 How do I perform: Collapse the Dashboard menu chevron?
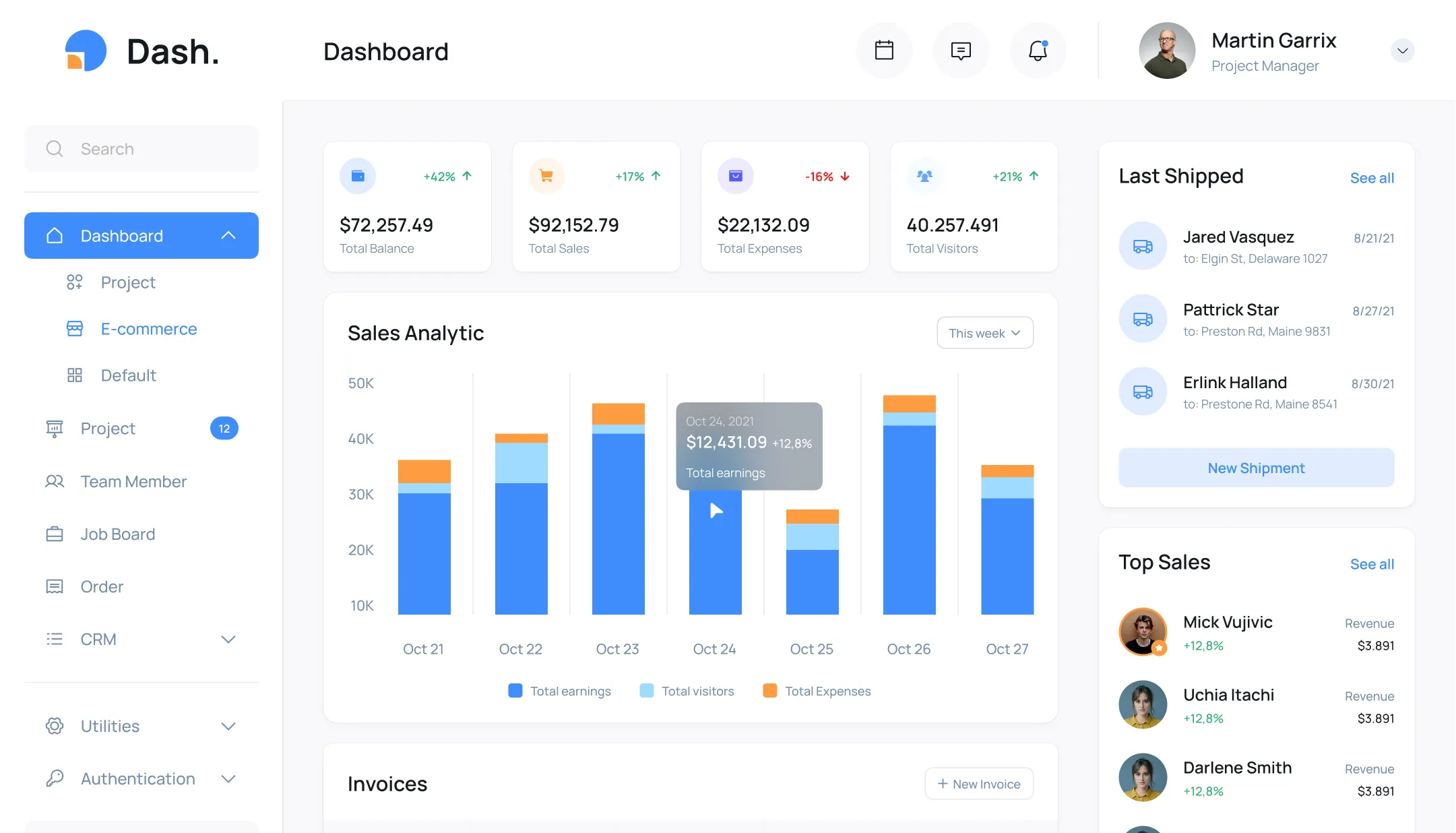(228, 235)
